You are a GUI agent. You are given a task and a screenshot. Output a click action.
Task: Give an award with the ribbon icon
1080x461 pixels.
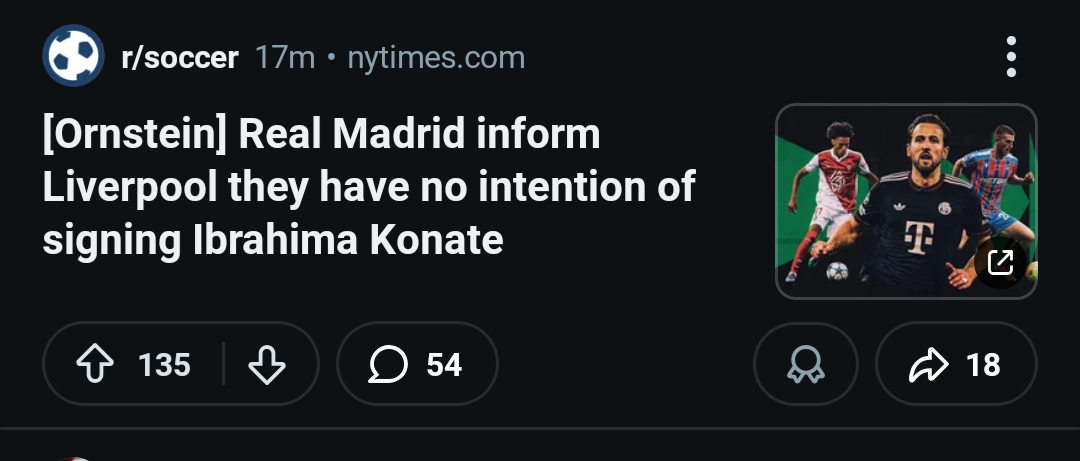[x=805, y=365]
